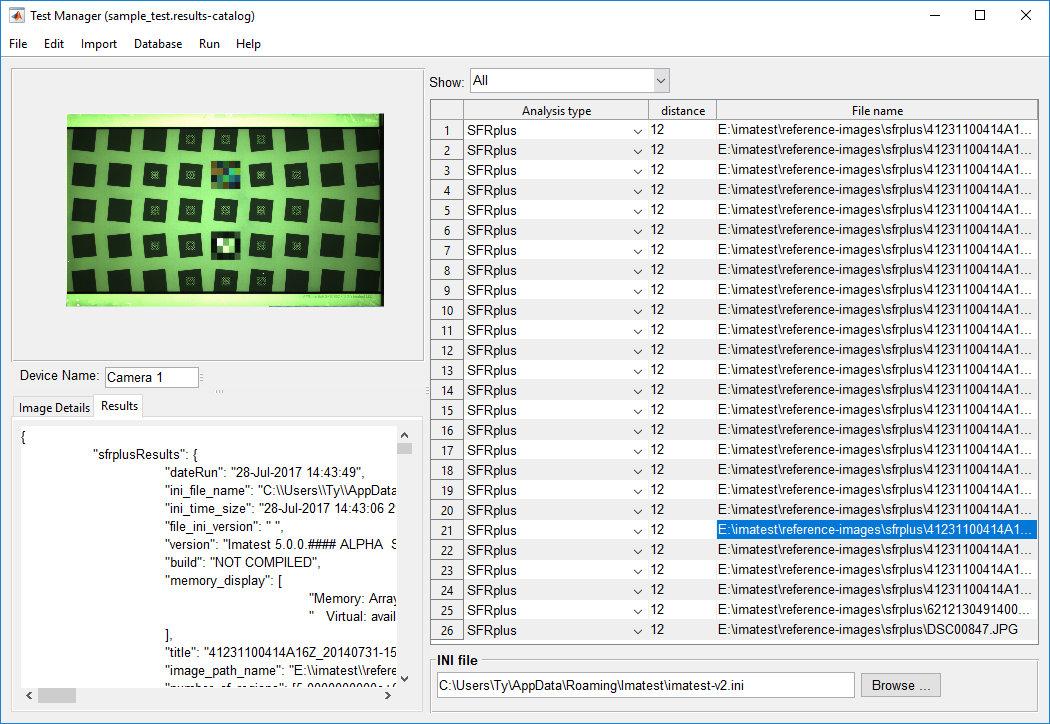This screenshot has width=1050, height=724.
Task: Click the Analysis type column header
Action: 556,111
